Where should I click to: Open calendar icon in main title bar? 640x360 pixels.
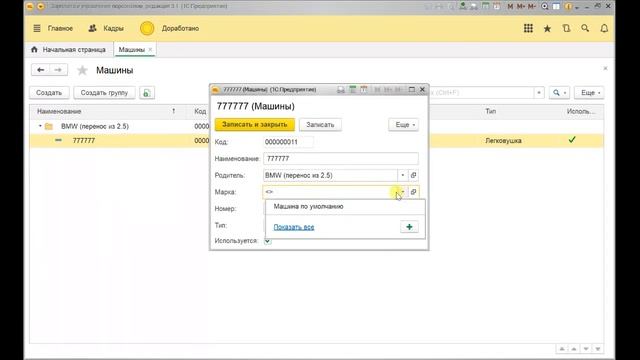point(497,6)
